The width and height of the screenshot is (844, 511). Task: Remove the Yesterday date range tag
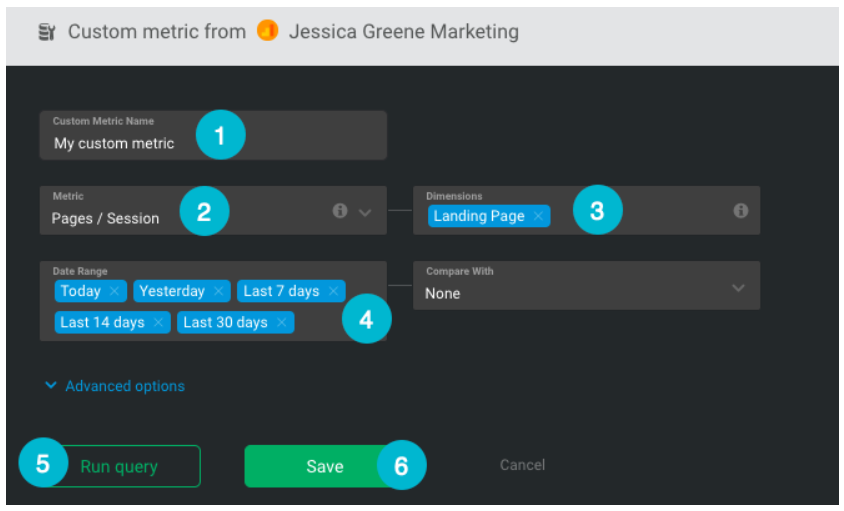(x=219, y=291)
